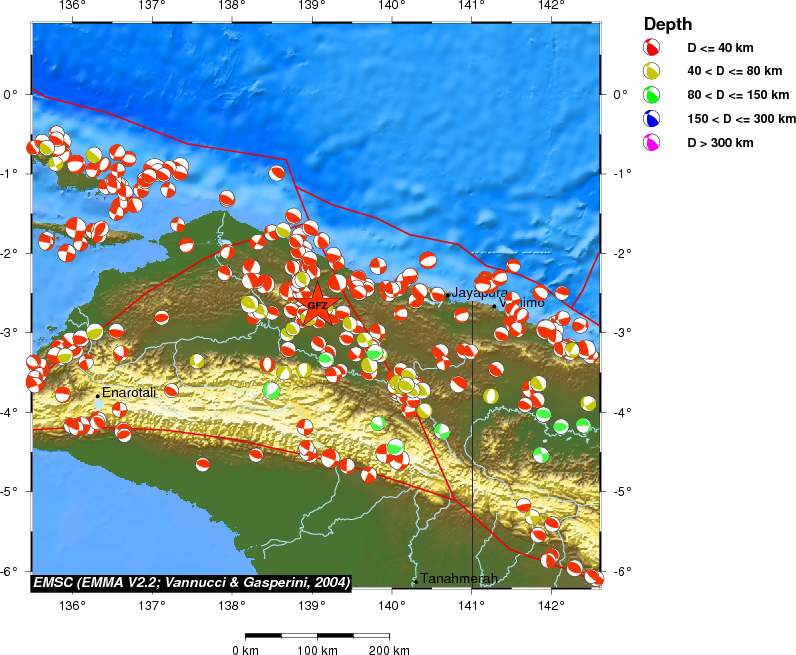796x655 pixels.
Task: Select the magenta beachball icon in the Depth legend
Action: [x=652, y=143]
